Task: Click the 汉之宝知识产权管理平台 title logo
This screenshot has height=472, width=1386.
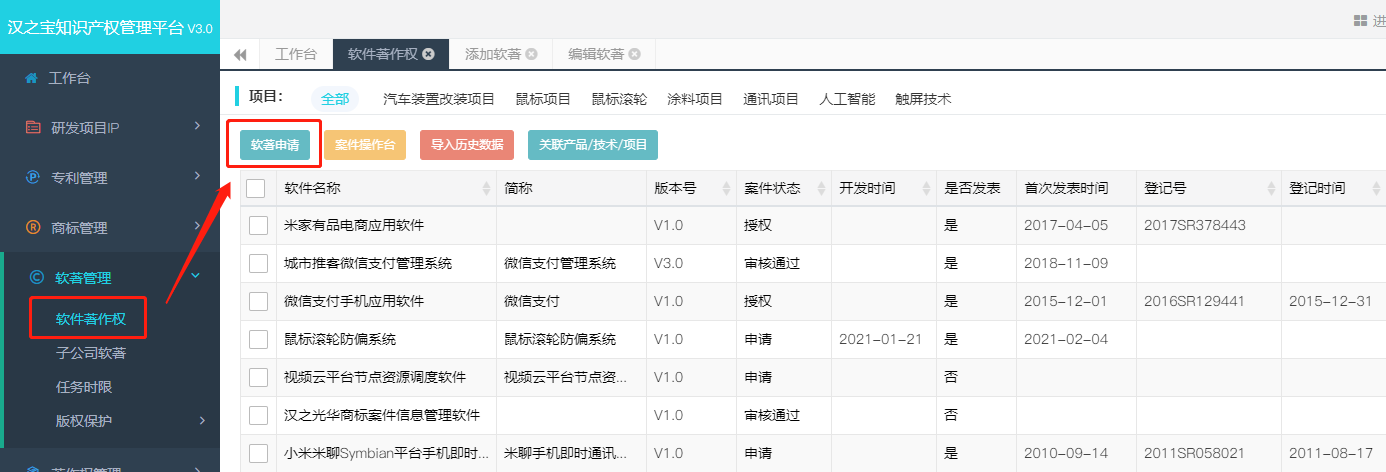Action: tap(110, 27)
